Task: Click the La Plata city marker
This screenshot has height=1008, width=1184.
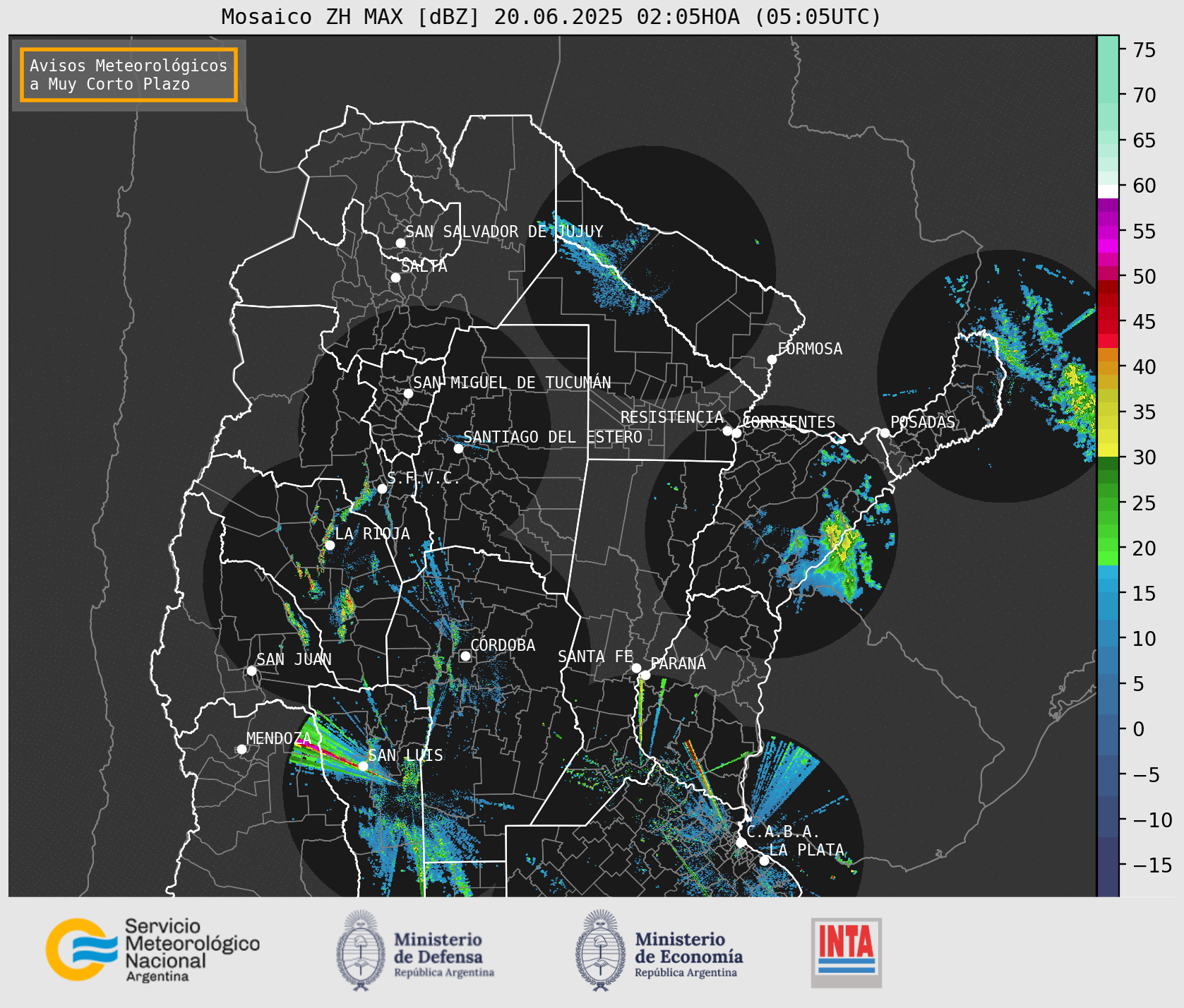Action: tap(764, 860)
